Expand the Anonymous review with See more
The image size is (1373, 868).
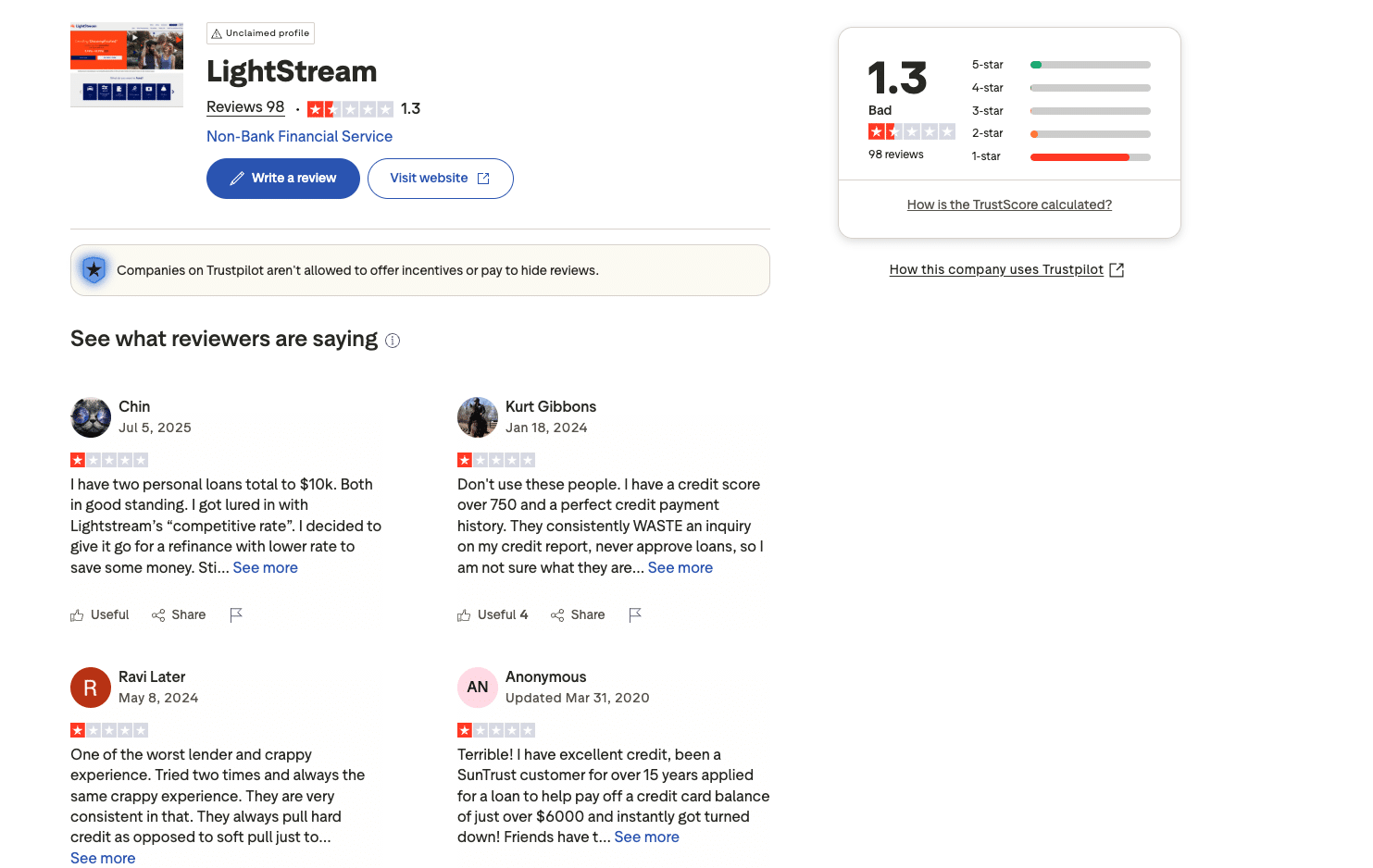[646, 837]
